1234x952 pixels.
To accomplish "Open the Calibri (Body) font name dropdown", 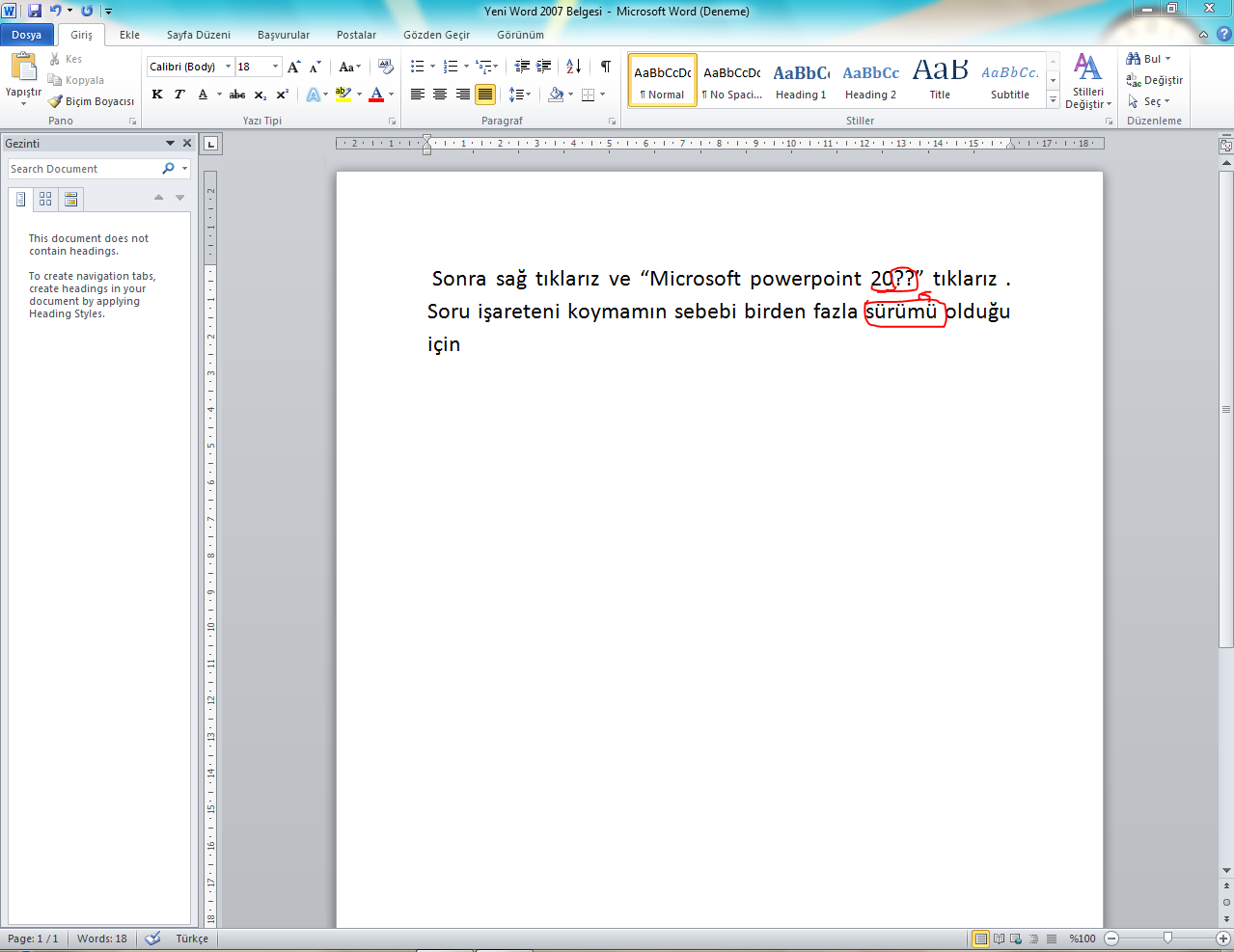I will pos(229,67).
